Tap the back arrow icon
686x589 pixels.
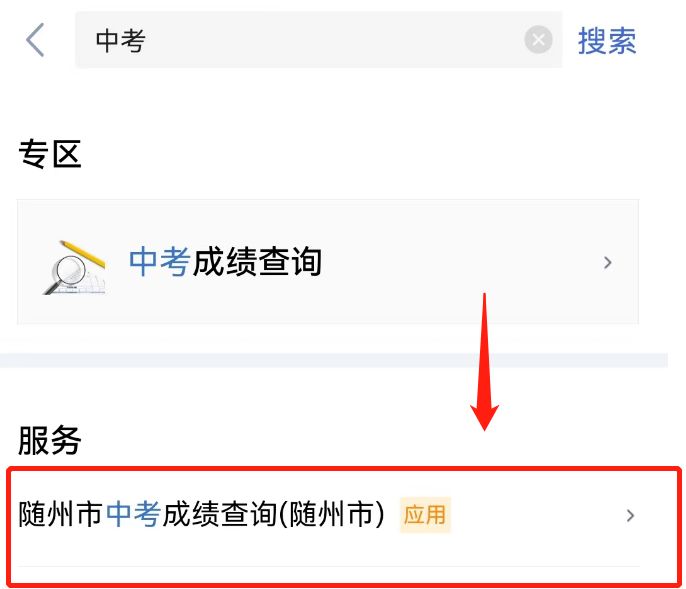click(35, 40)
